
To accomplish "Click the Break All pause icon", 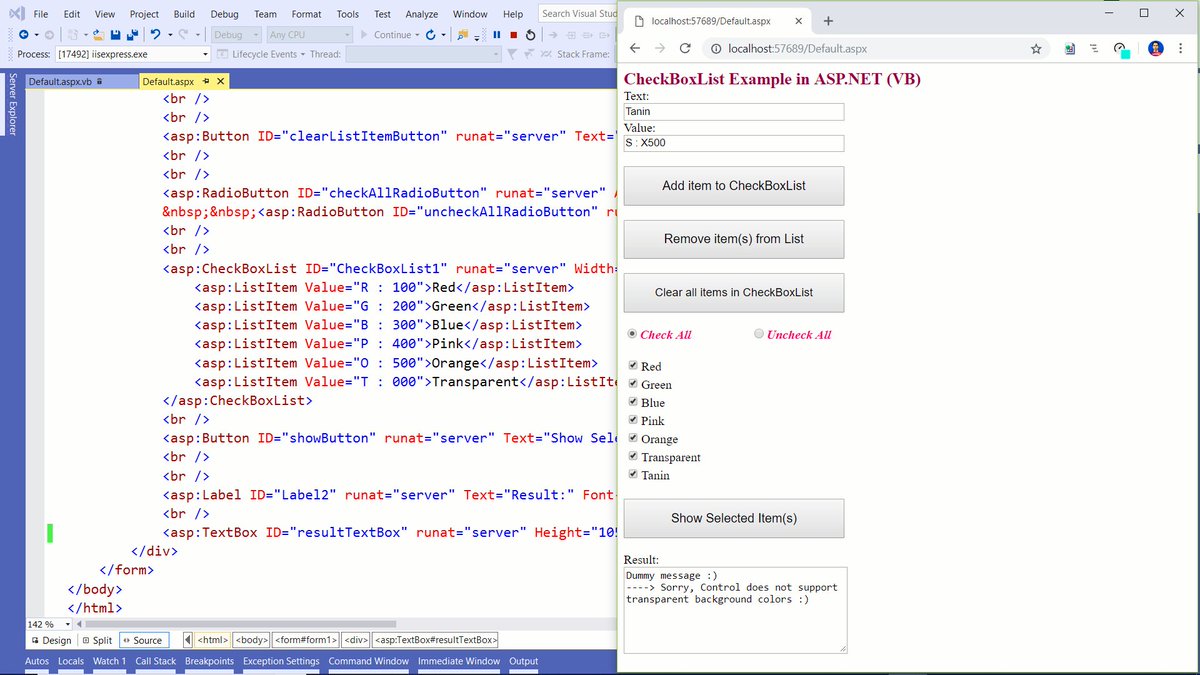I will click(497, 34).
